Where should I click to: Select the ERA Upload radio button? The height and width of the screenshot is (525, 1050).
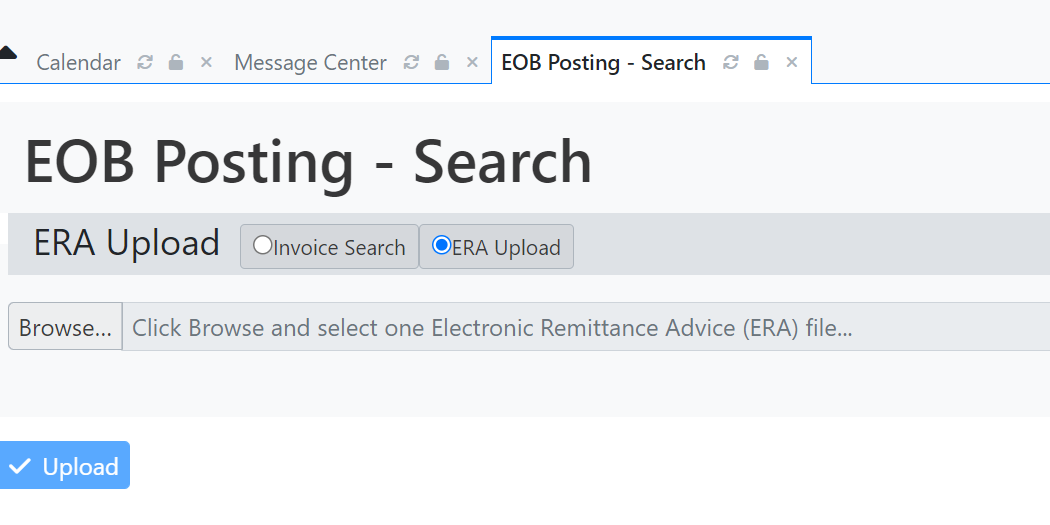click(x=441, y=246)
